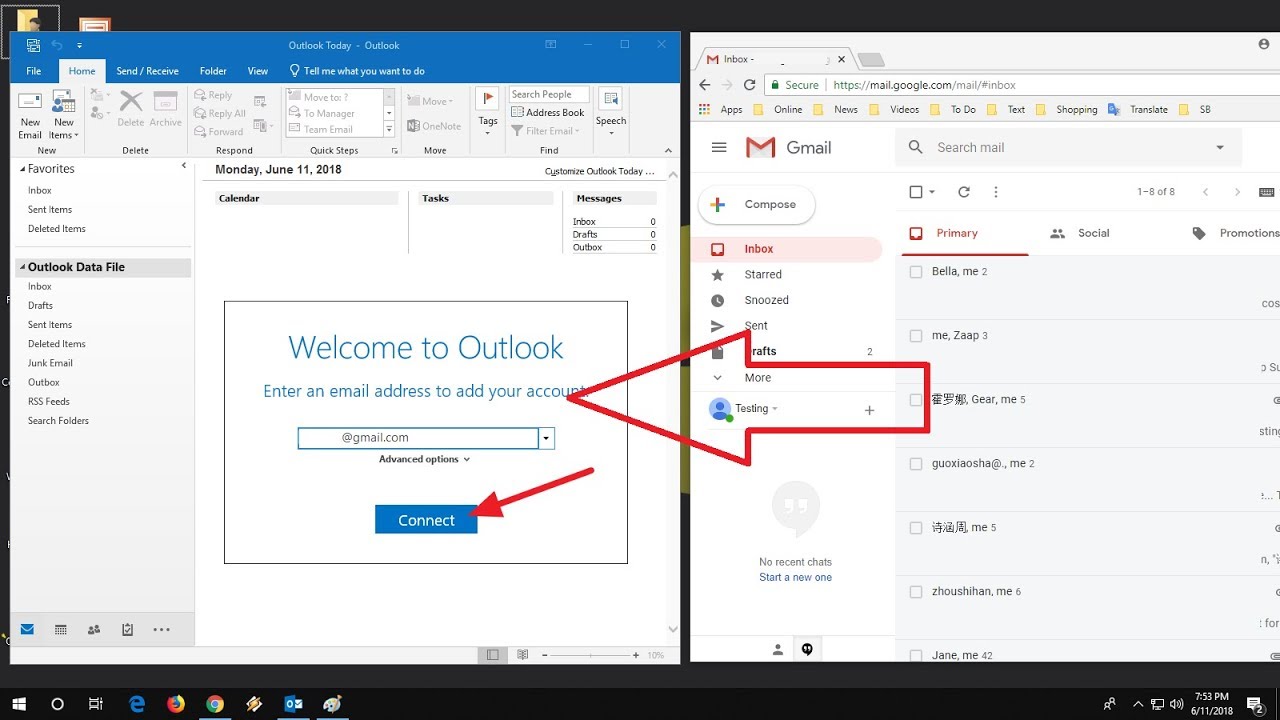This screenshot has width=1280, height=720.
Task: Switch to Mail view in Outlook navigation bar
Action: click(27, 630)
